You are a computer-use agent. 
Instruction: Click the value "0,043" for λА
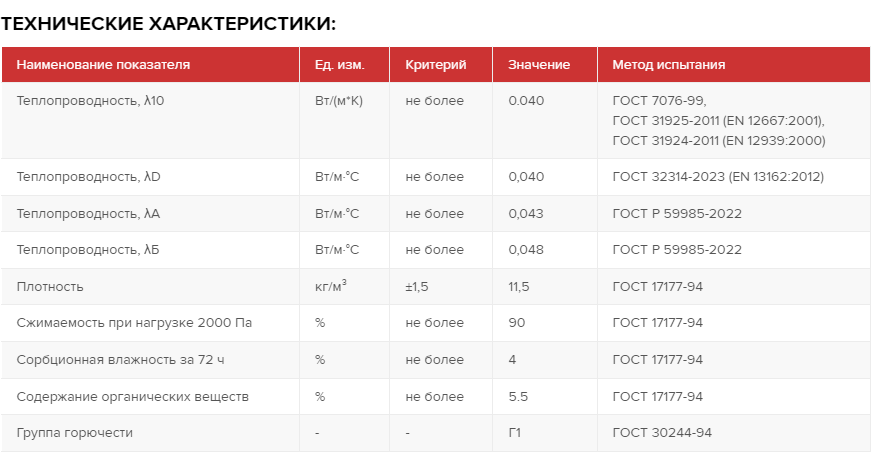[526, 213]
